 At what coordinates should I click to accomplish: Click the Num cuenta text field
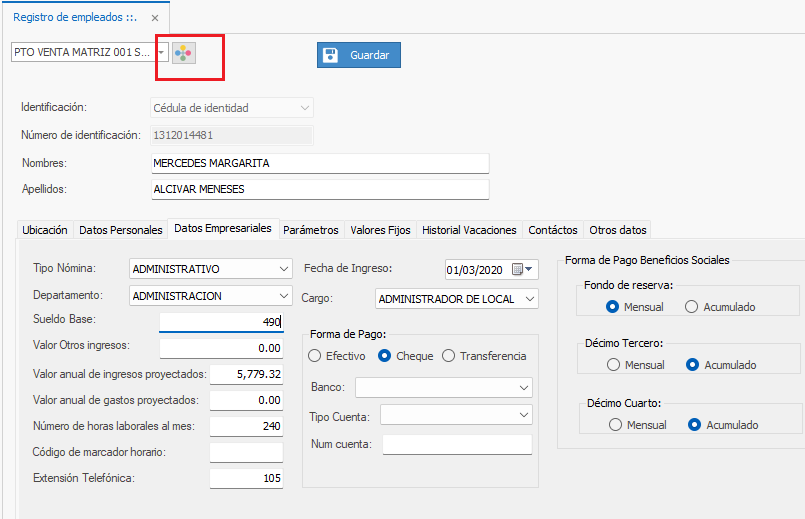click(457, 445)
